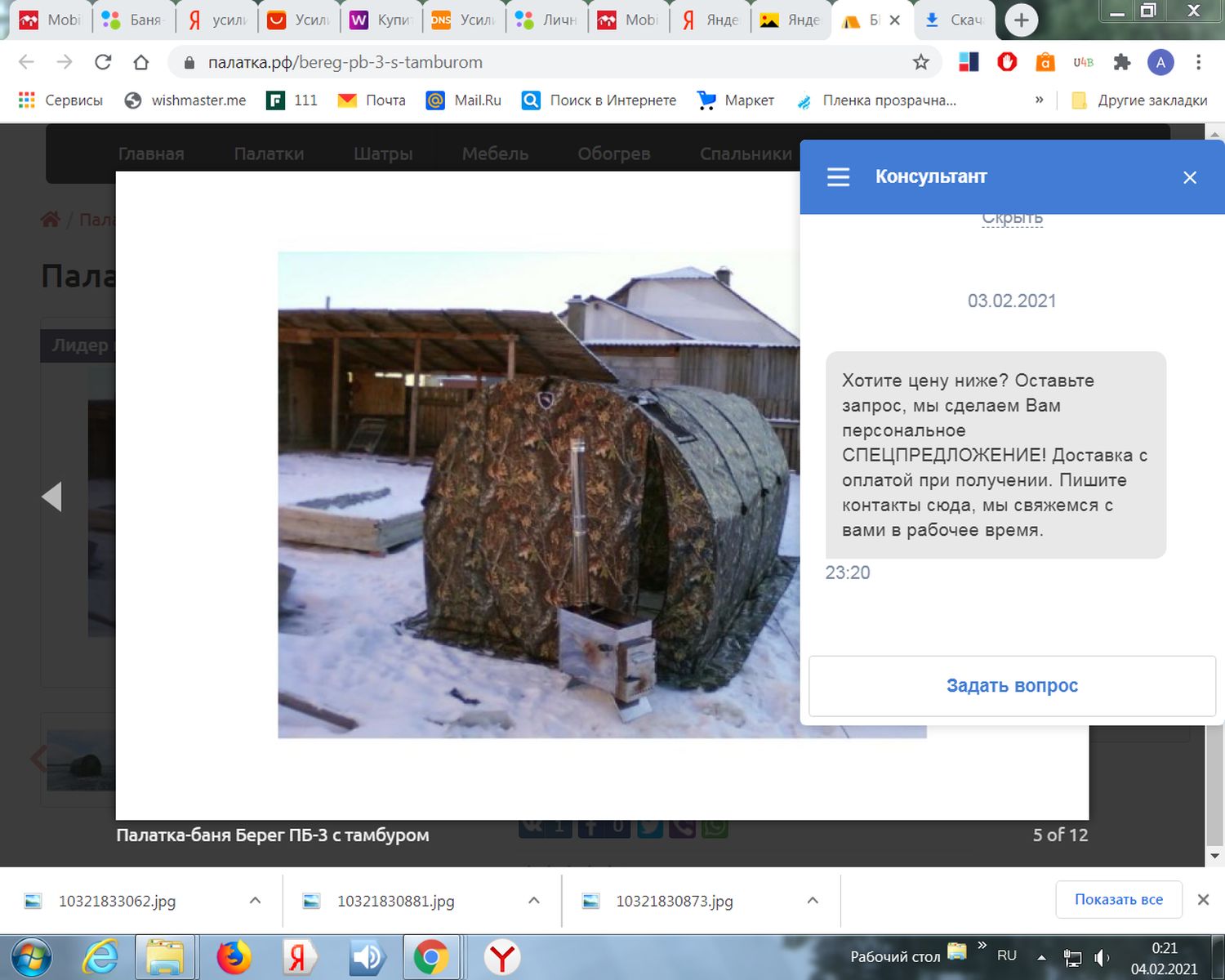Reload the page
This screenshot has width=1225, height=980.
[103, 62]
